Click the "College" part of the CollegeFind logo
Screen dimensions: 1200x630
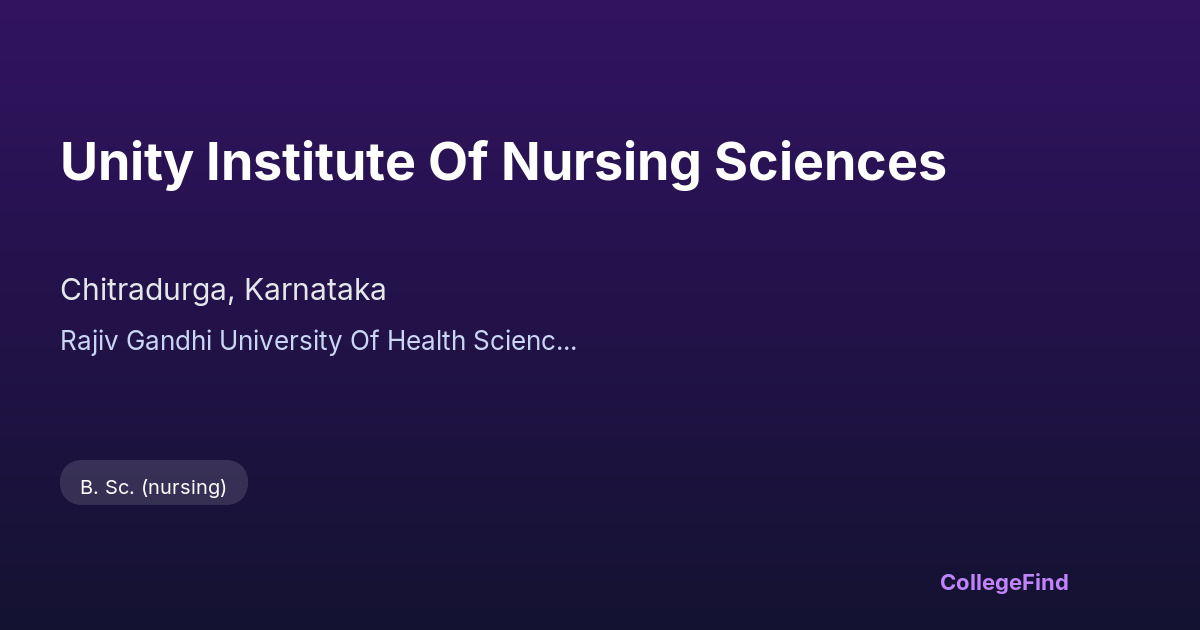[978, 582]
